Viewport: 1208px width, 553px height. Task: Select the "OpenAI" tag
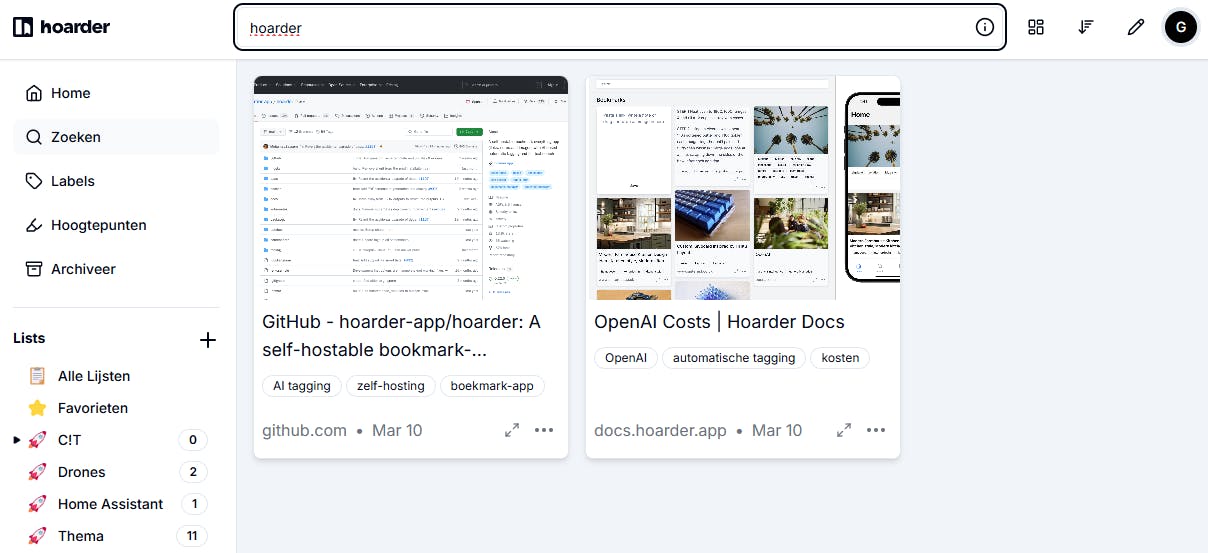pos(626,358)
